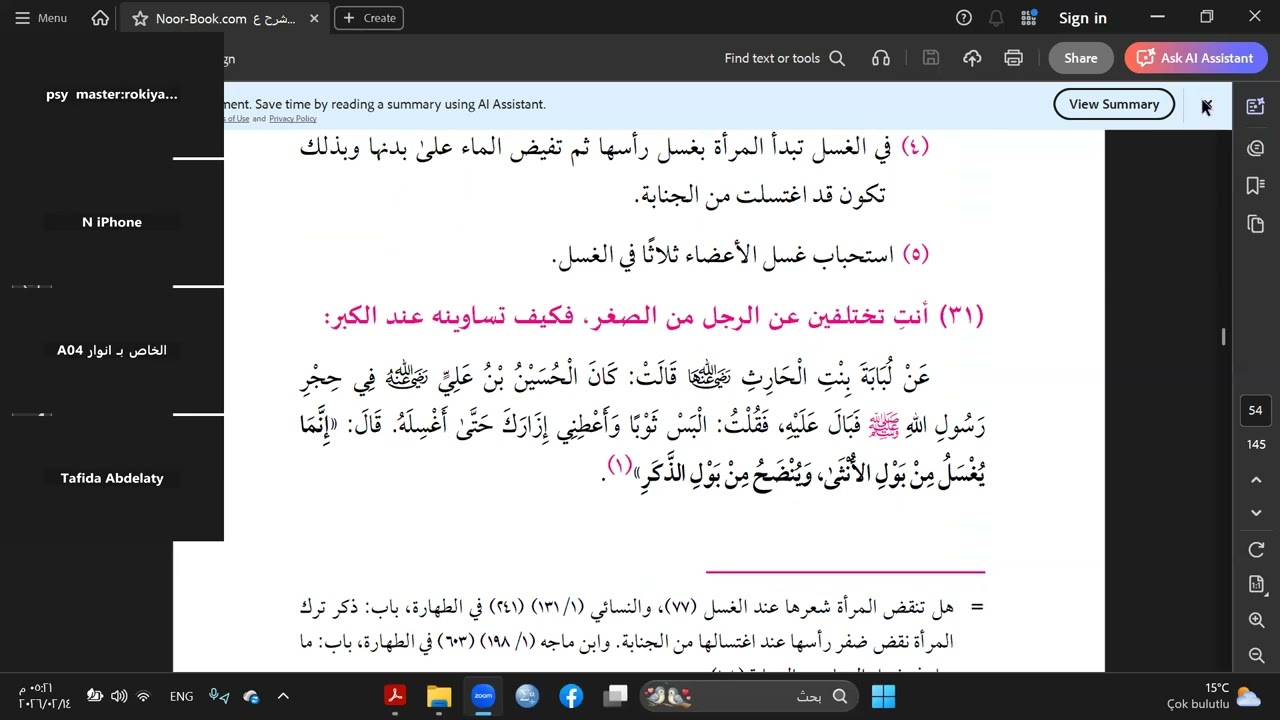
Task: Go to Acrobat Home icon
Action: (100, 18)
